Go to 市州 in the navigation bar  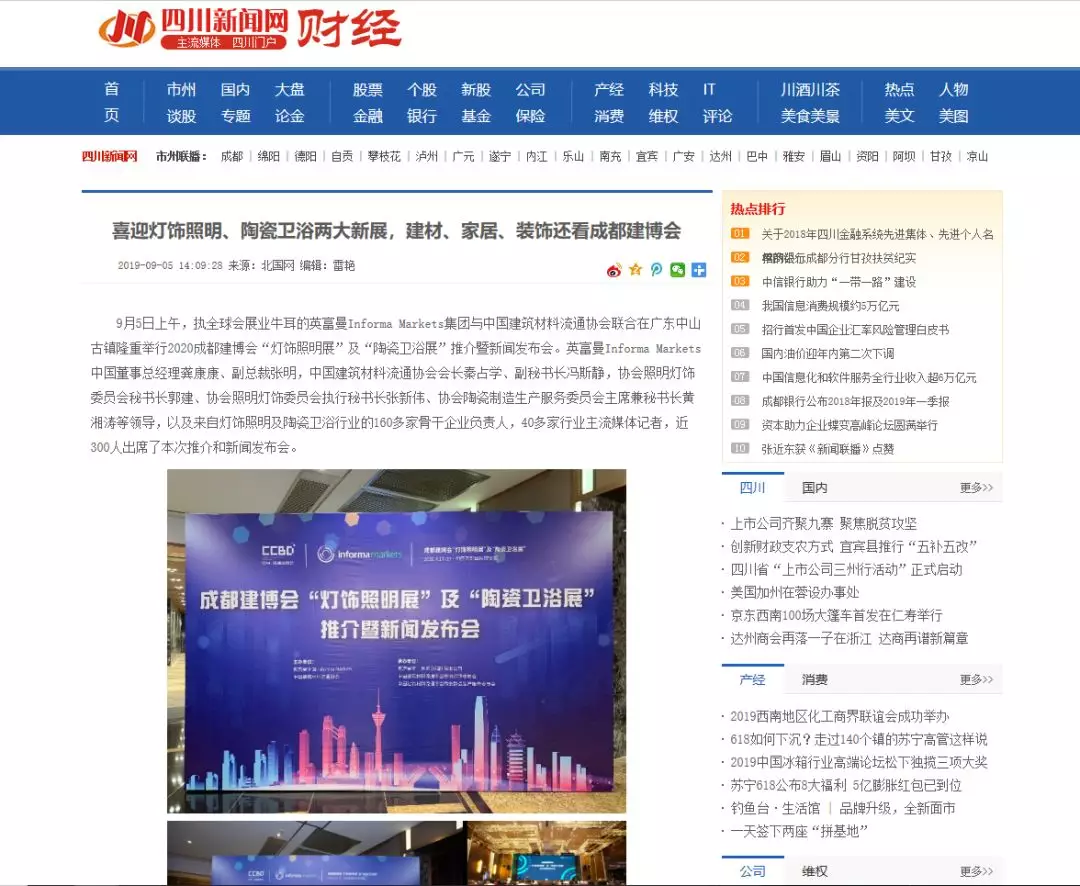[x=181, y=90]
